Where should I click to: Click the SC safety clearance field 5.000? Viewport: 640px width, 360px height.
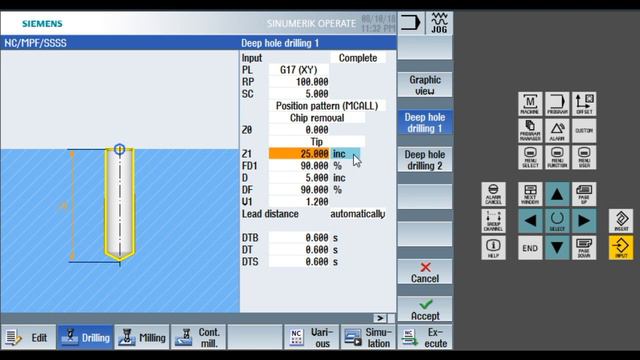click(299, 94)
